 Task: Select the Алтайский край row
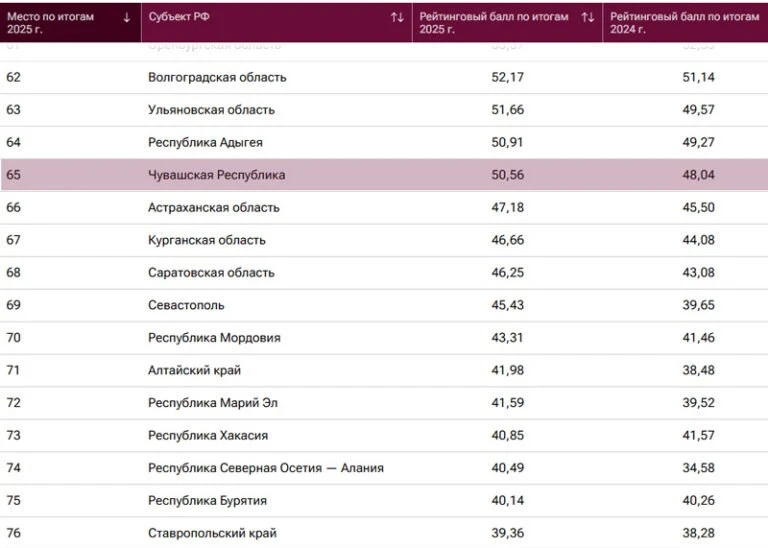coord(384,370)
